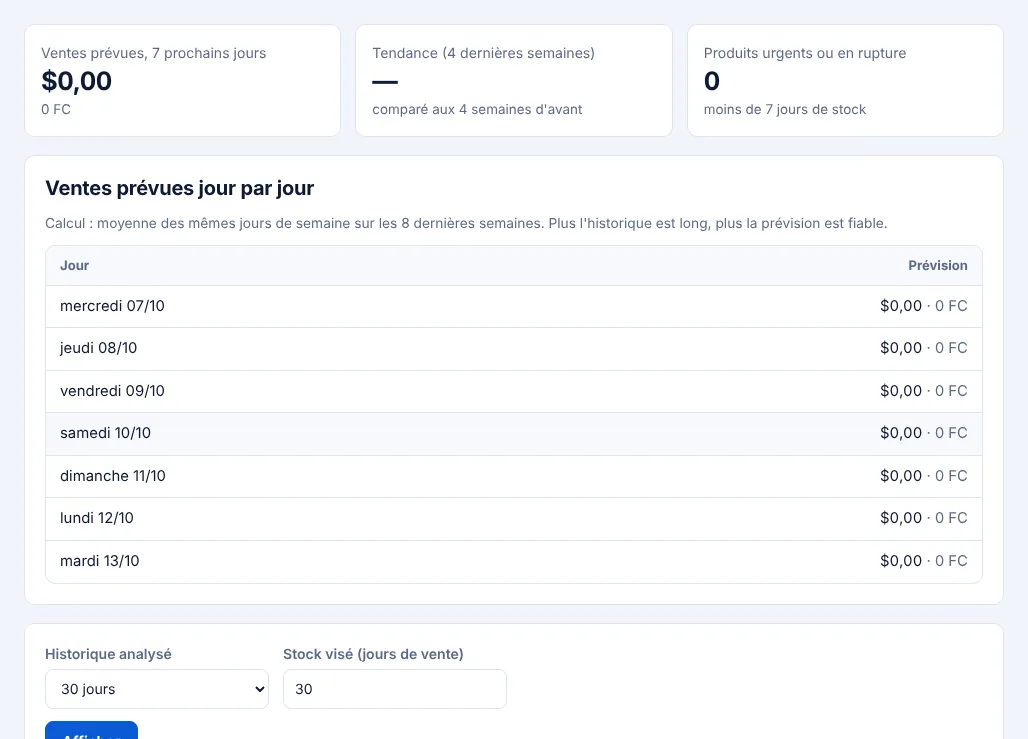Click the $0,00 total in Ventes prévues card
Image resolution: width=1028 pixels, height=739 pixels.
(77, 81)
